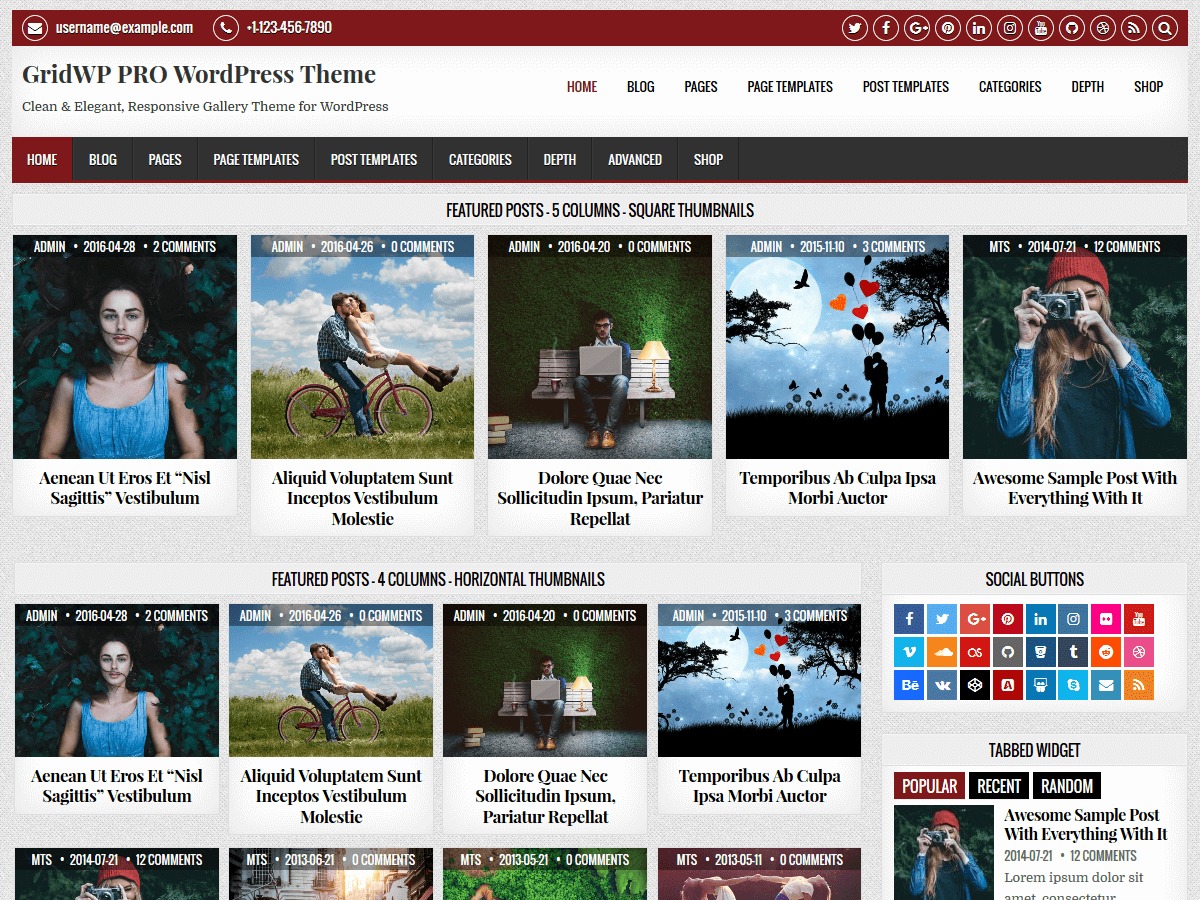Open Page Templates in dark navigation bar
This screenshot has height=900, width=1200.
click(256, 159)
